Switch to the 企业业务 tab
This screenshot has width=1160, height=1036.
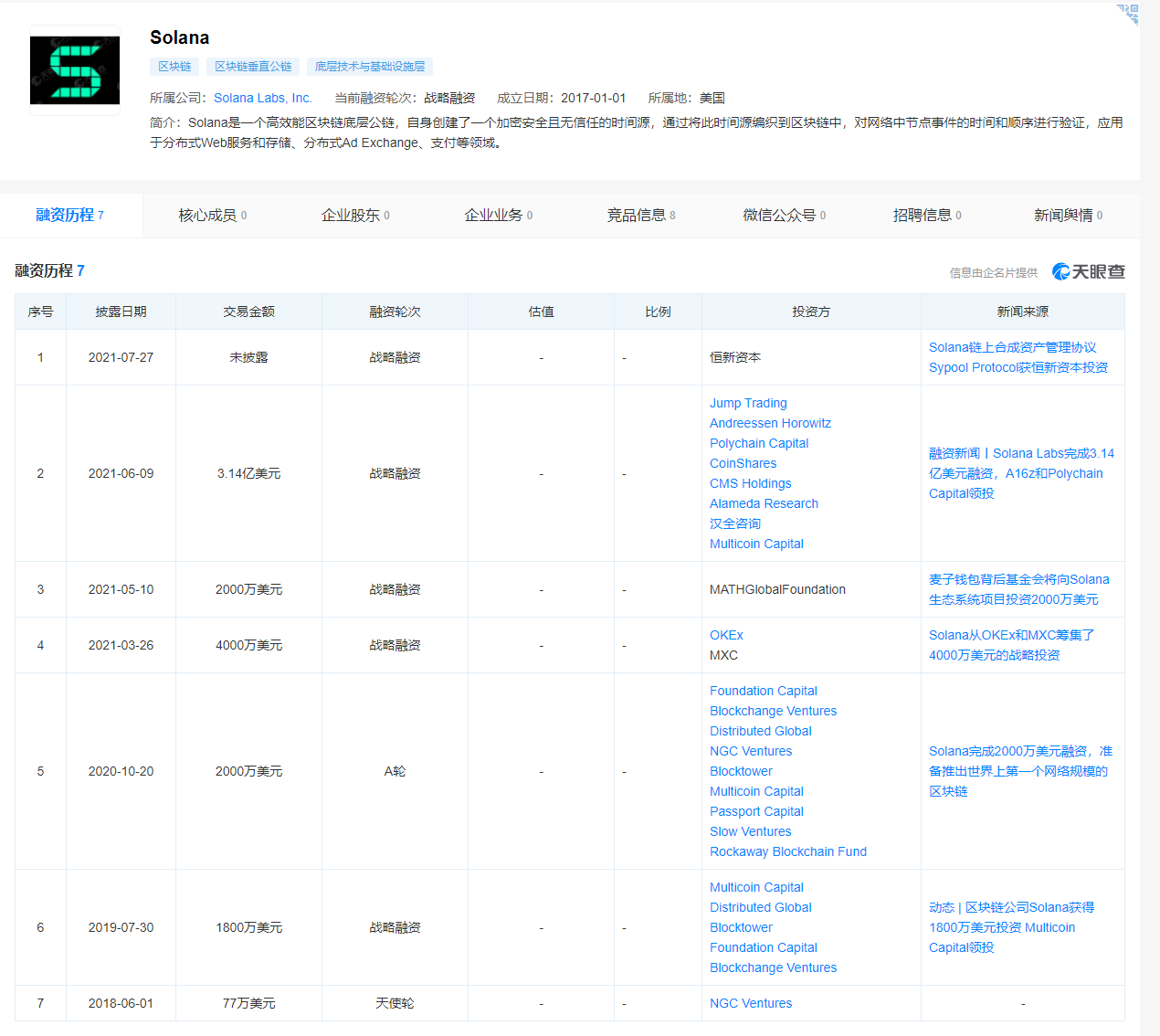[498, 216]
